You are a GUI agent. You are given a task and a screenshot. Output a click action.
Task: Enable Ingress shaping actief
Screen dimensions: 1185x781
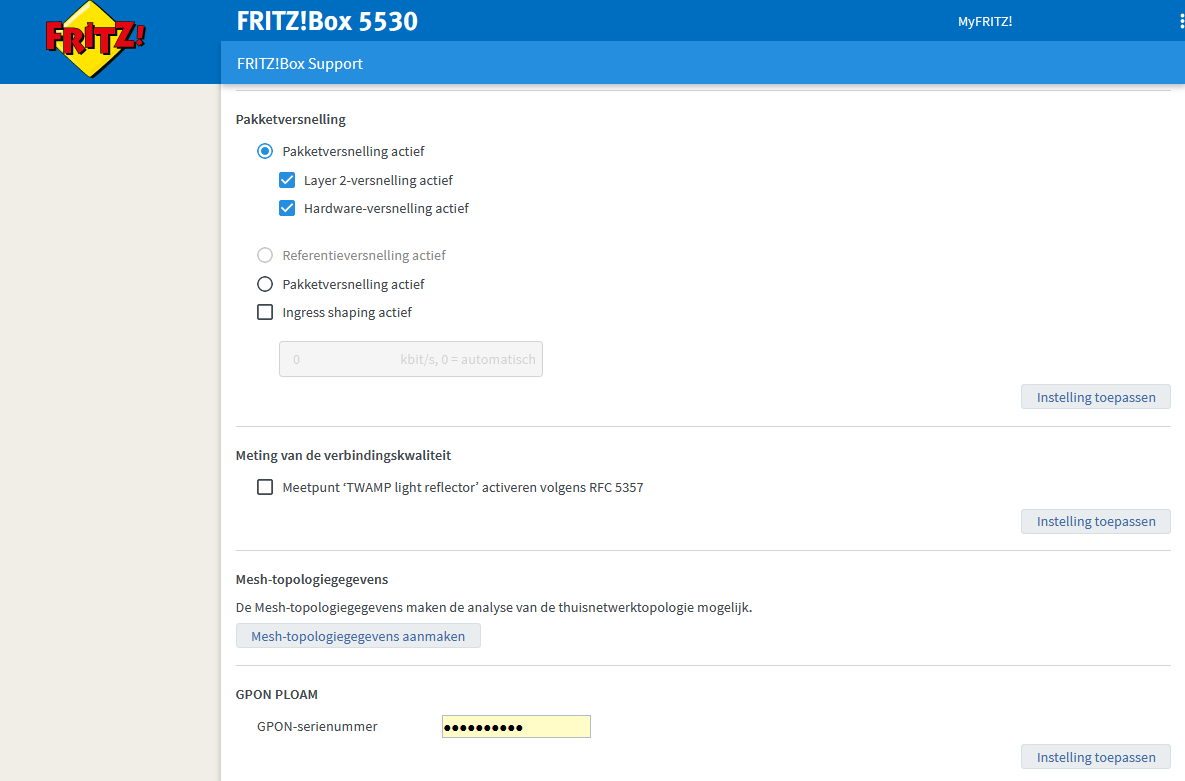click(265, 313)
